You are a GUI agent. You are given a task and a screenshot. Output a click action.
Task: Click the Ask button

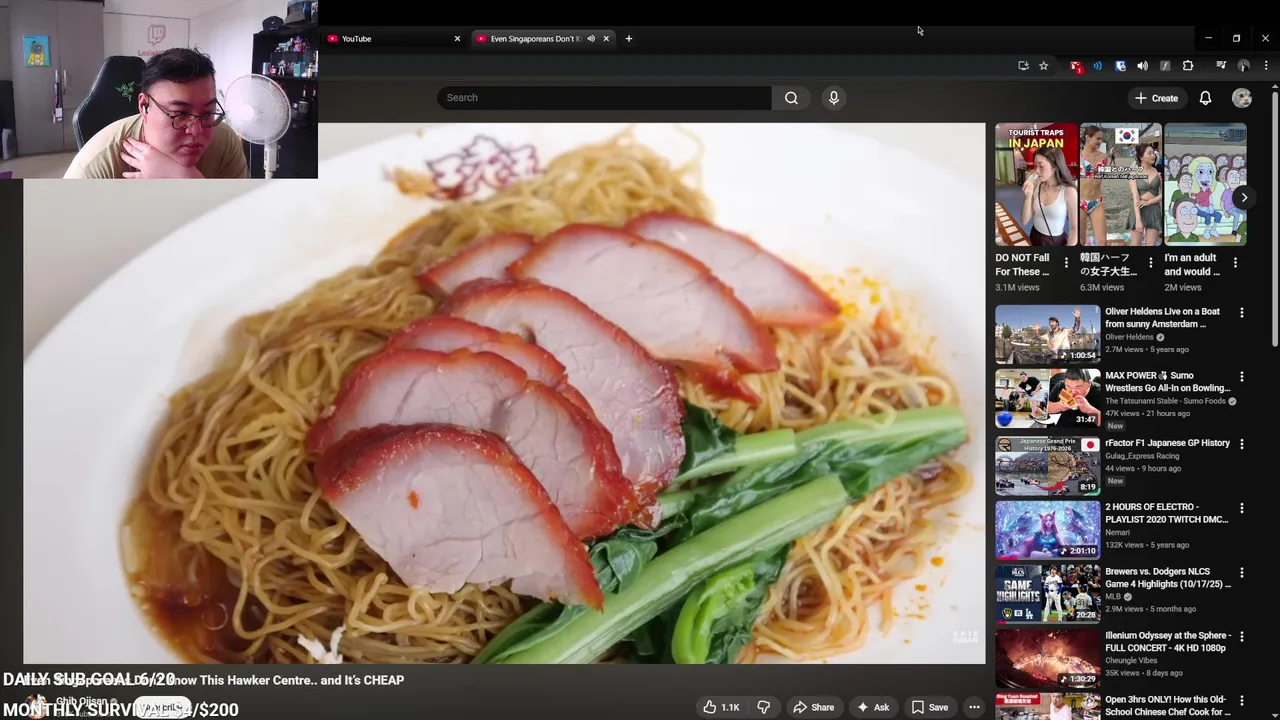point(872,707)
